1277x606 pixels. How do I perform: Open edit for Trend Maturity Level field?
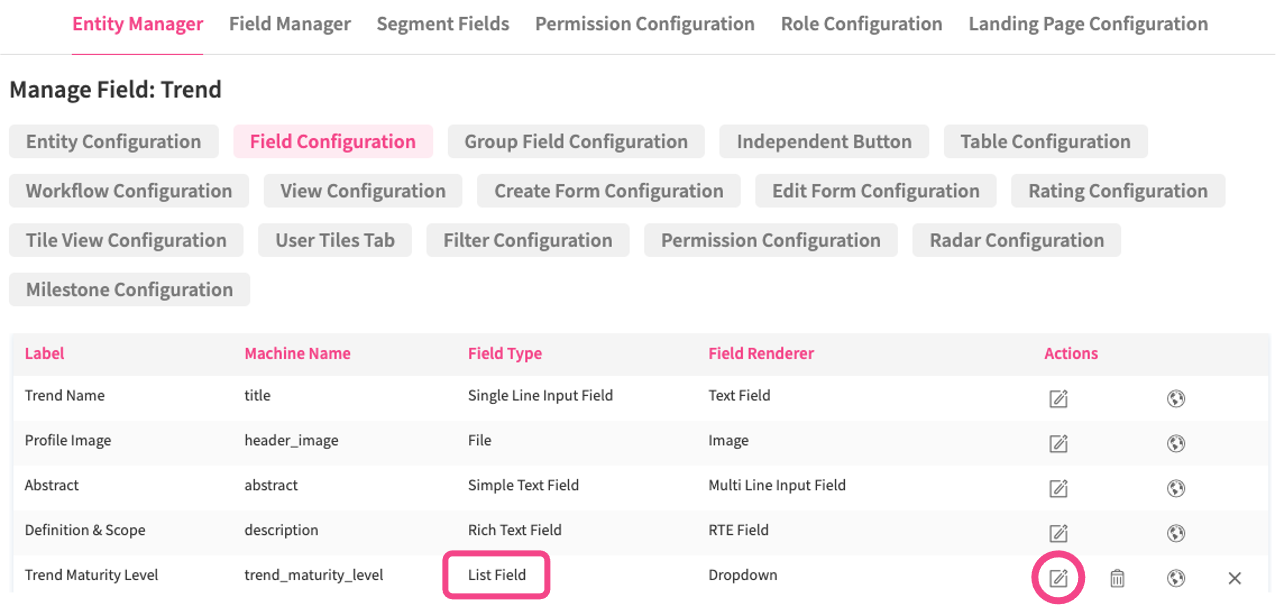coord(1058,578)
